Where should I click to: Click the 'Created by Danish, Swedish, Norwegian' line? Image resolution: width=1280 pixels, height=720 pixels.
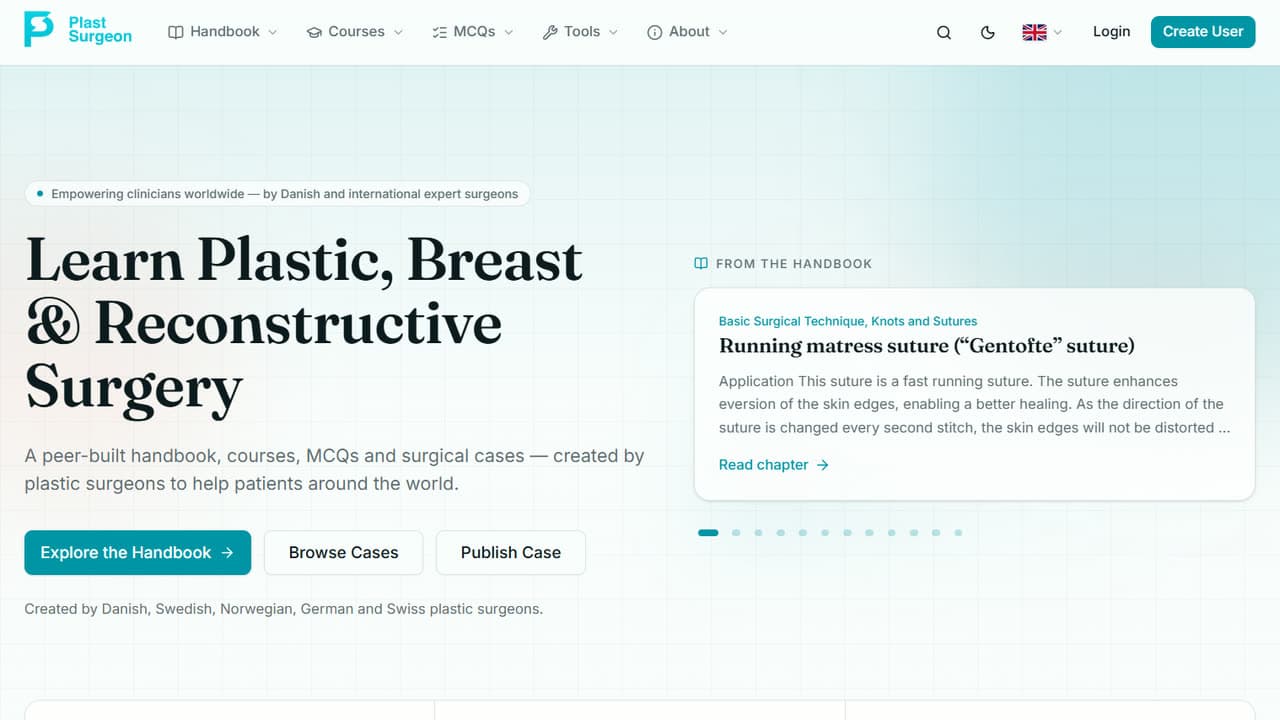click(x=284, y=608)
